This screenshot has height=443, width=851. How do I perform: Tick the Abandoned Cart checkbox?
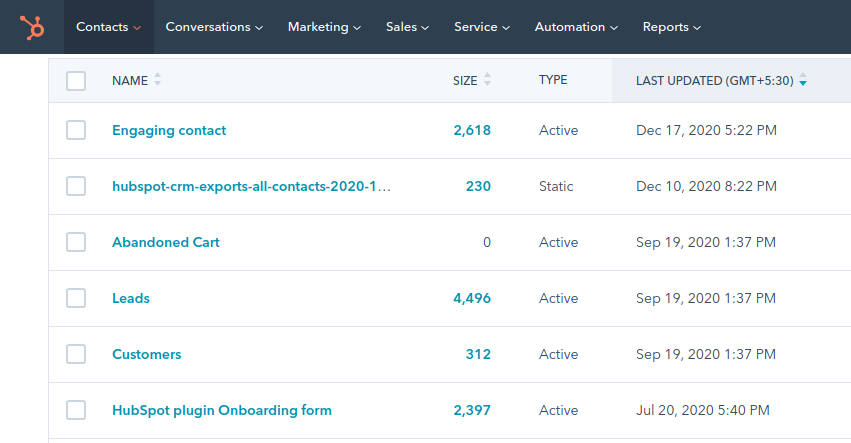76,242
